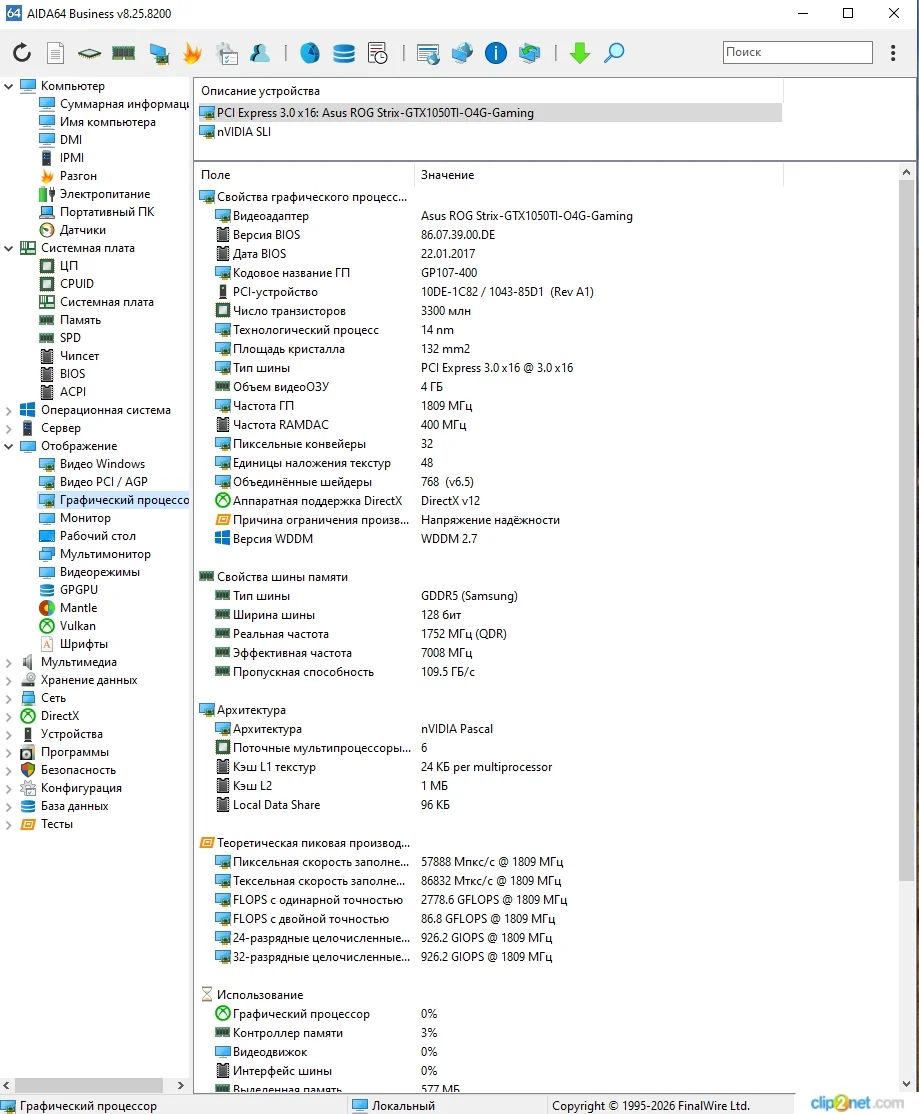Click the document with clock toolbar icon

pos(378,53)
